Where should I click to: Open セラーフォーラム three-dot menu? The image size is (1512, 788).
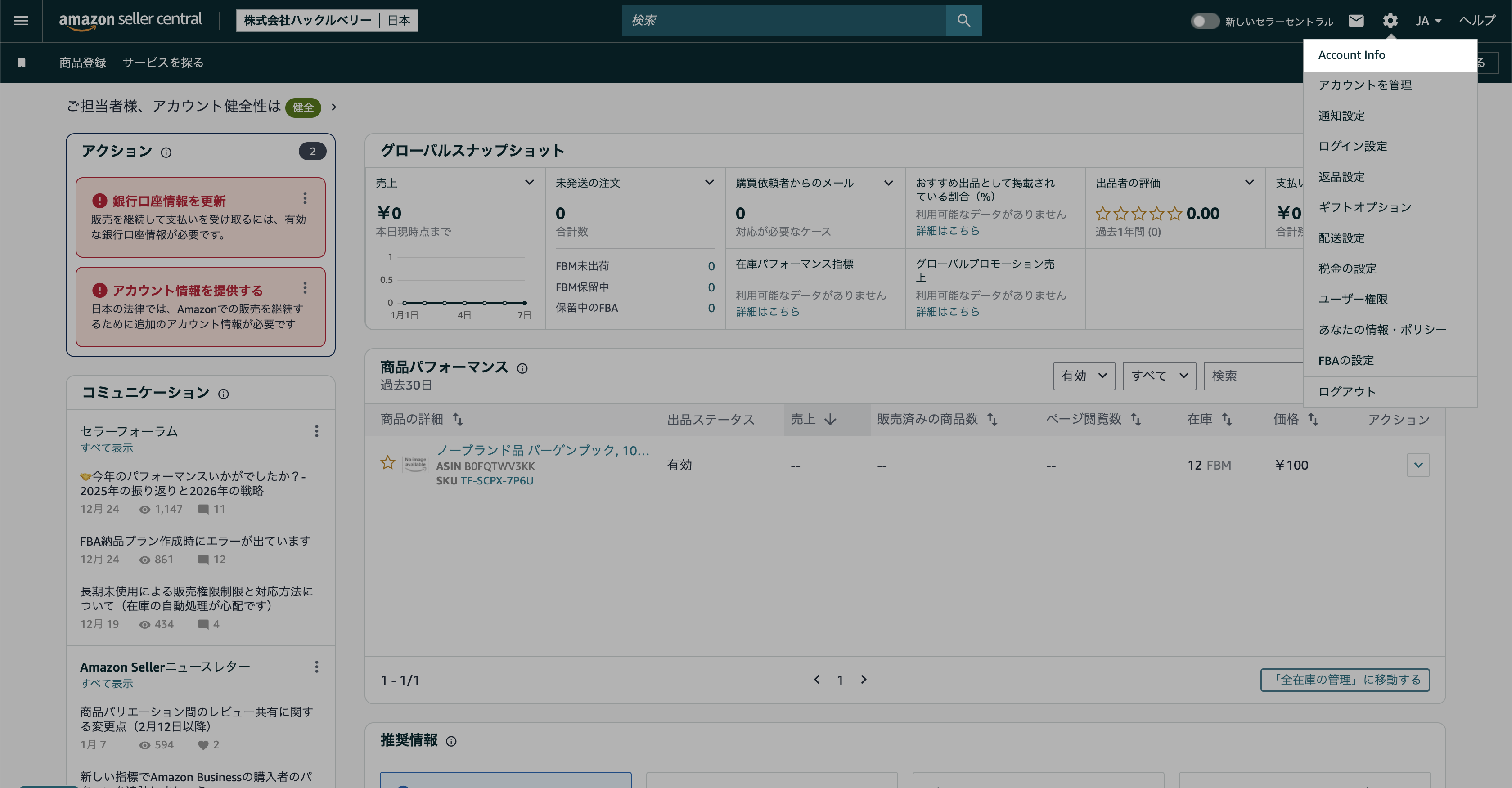[x=316, y=431]
